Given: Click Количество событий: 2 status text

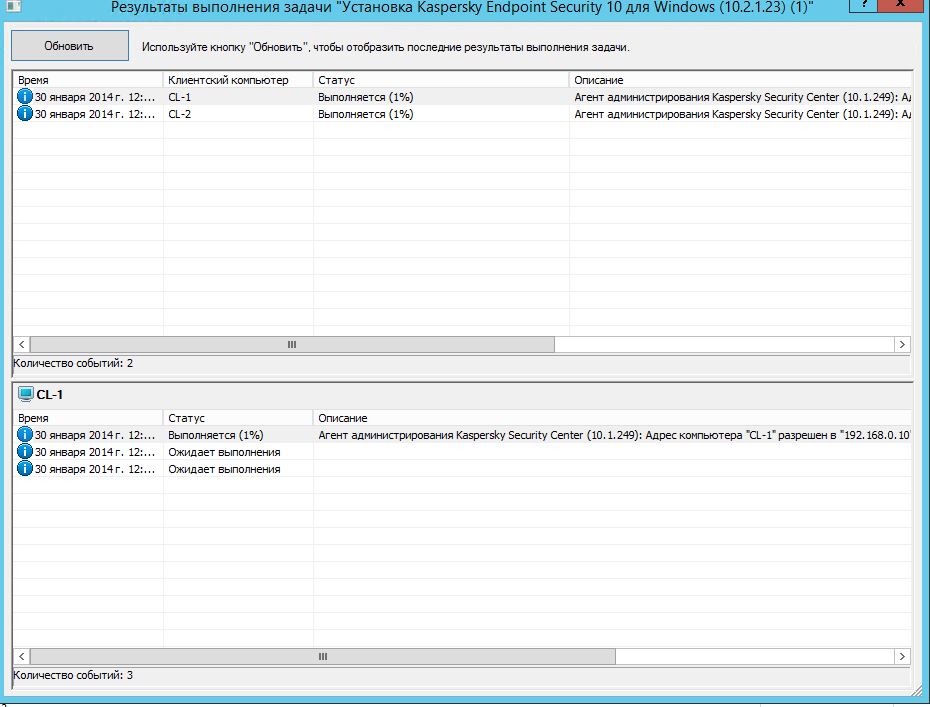Looking at the screenshot, I should coord(73,364).
